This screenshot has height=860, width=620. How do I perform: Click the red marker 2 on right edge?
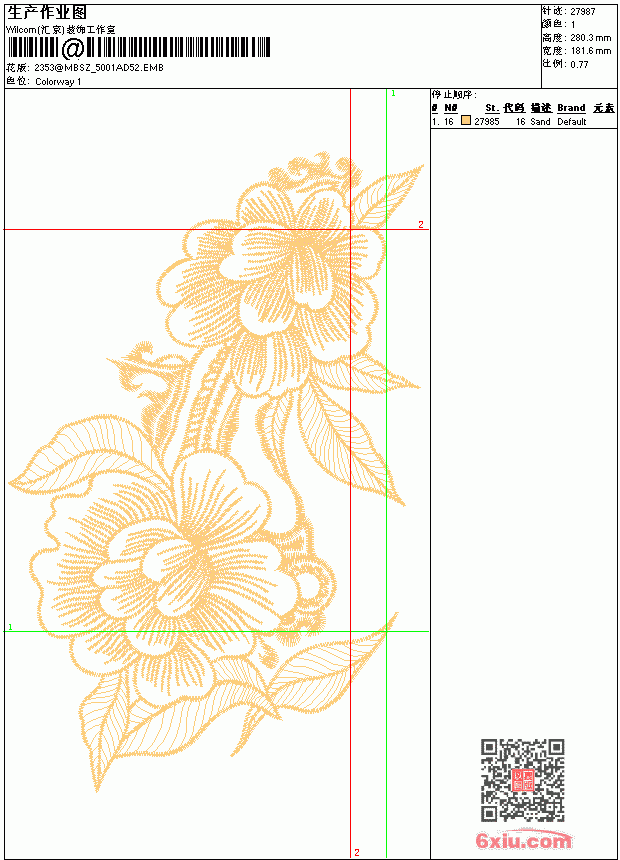click(421, 224)
